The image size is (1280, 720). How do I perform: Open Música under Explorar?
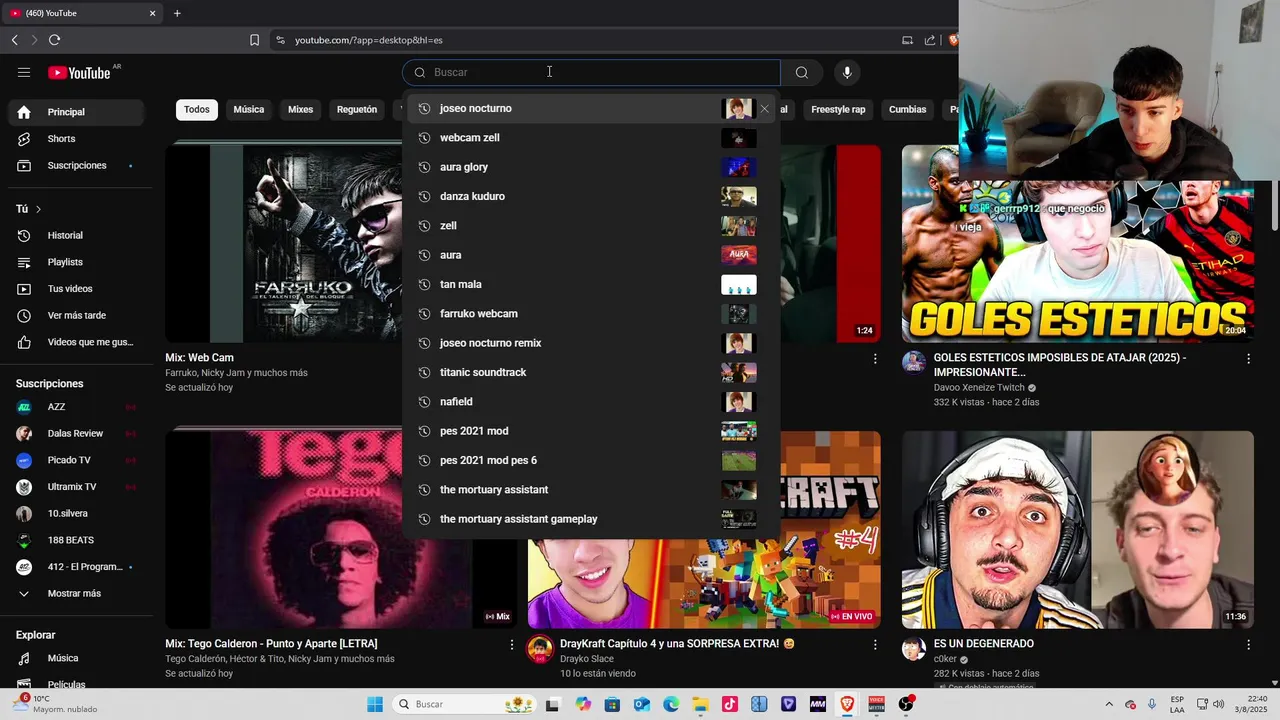(x=76, y=658)
